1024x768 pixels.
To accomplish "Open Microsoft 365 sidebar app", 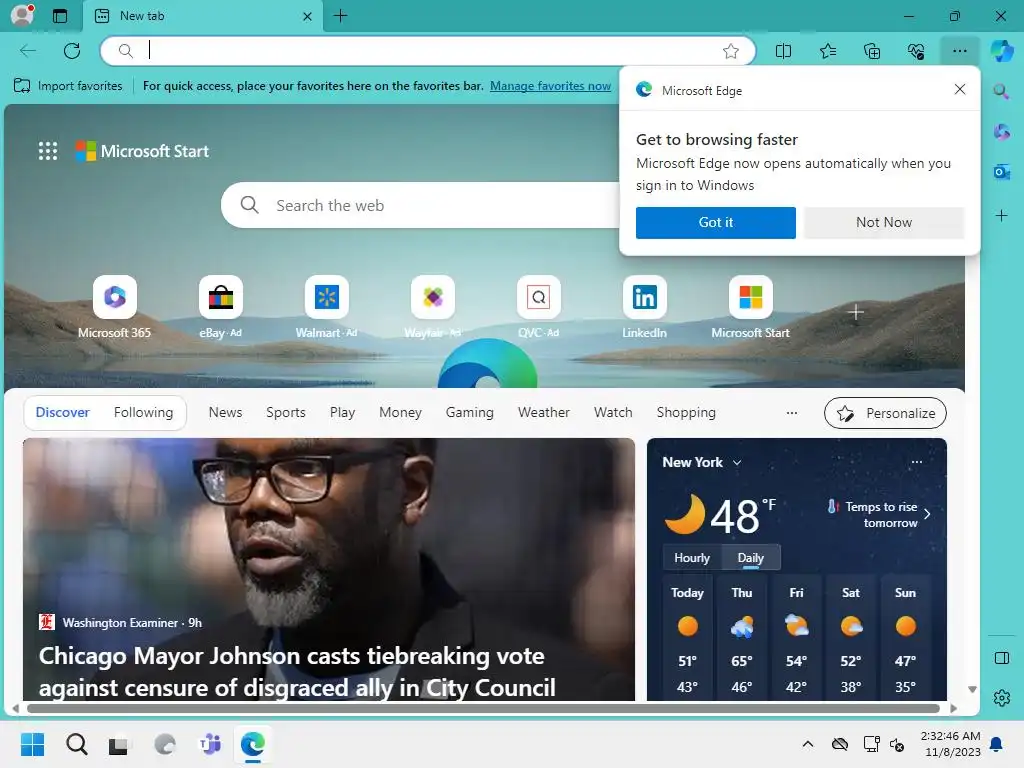I will (x=1001, y=132).
